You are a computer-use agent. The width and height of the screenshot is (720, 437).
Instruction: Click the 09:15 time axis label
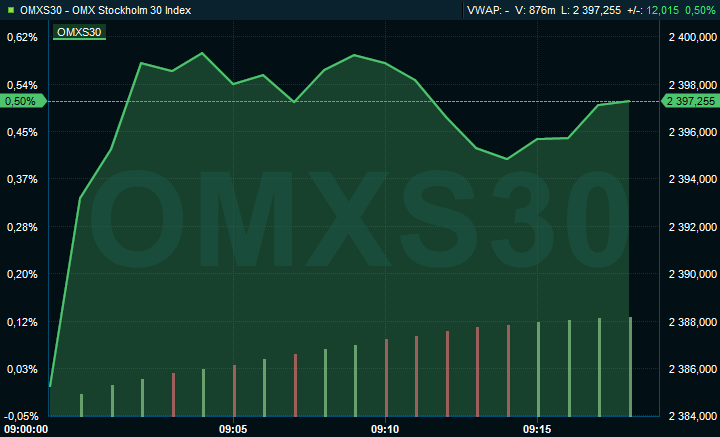[x=537, y=429]
